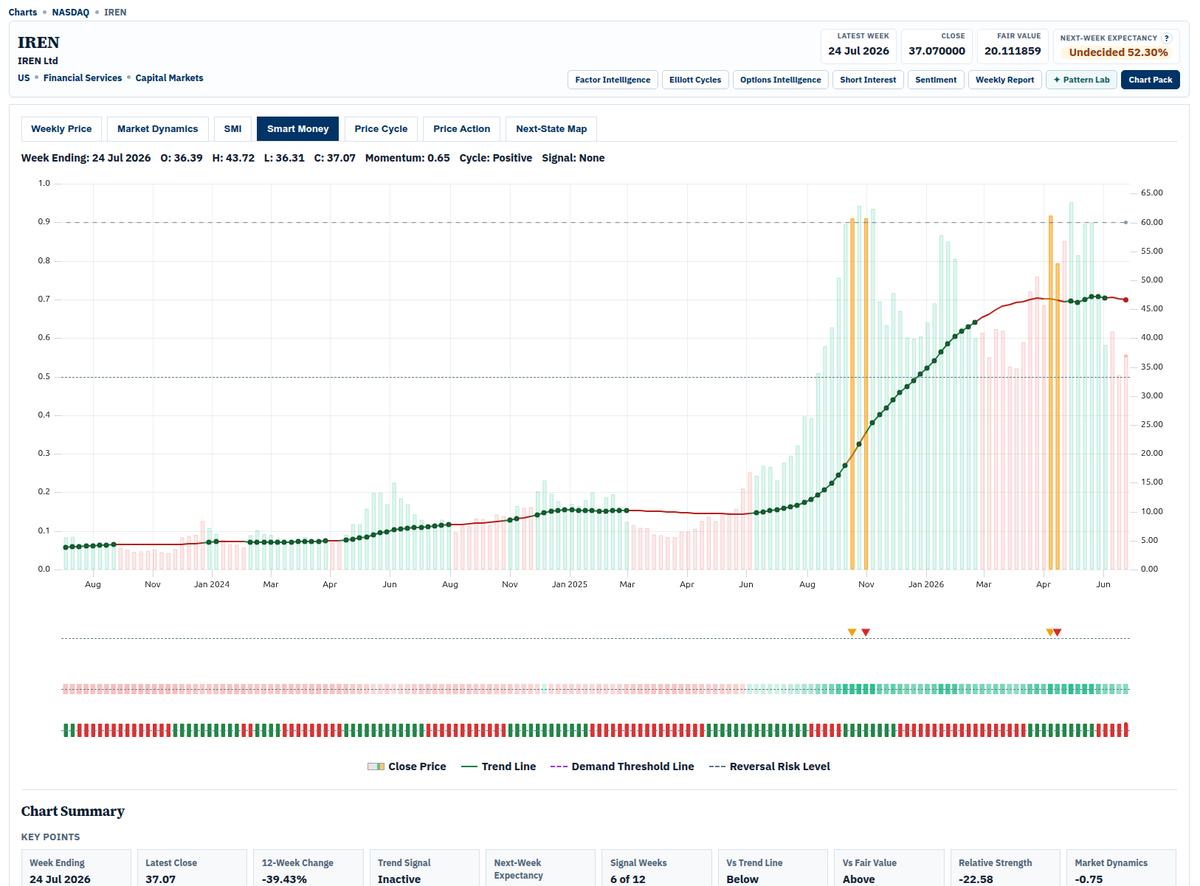Click the Vs Fair Value Above card

pyautogui.click(x=888, y=868)
